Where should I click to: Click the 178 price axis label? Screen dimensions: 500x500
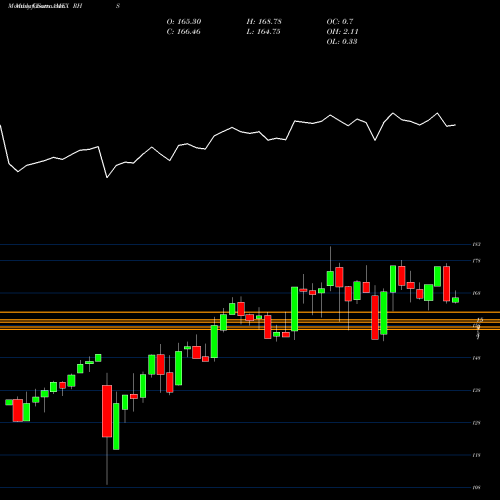[x=476, y=261]
